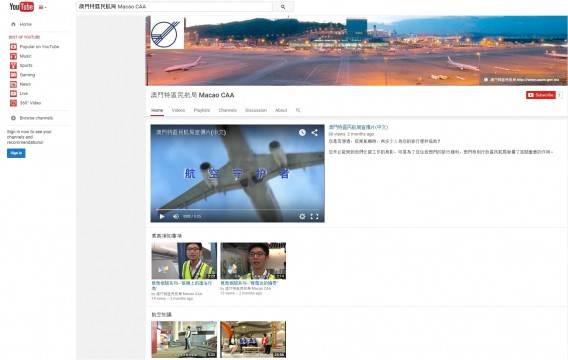Click the YouTube logo
Viewport: 568px width, 360px height.
click(21, 7)
